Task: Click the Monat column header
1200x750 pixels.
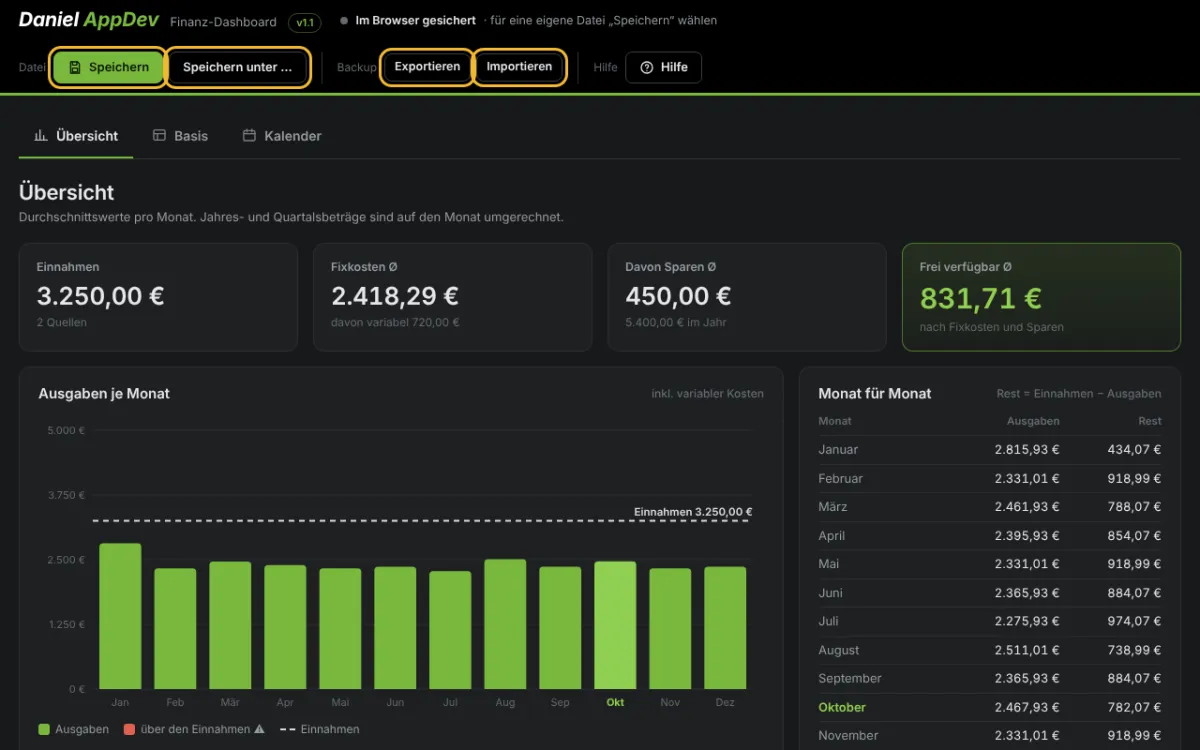Action: (x=835, y=421)
